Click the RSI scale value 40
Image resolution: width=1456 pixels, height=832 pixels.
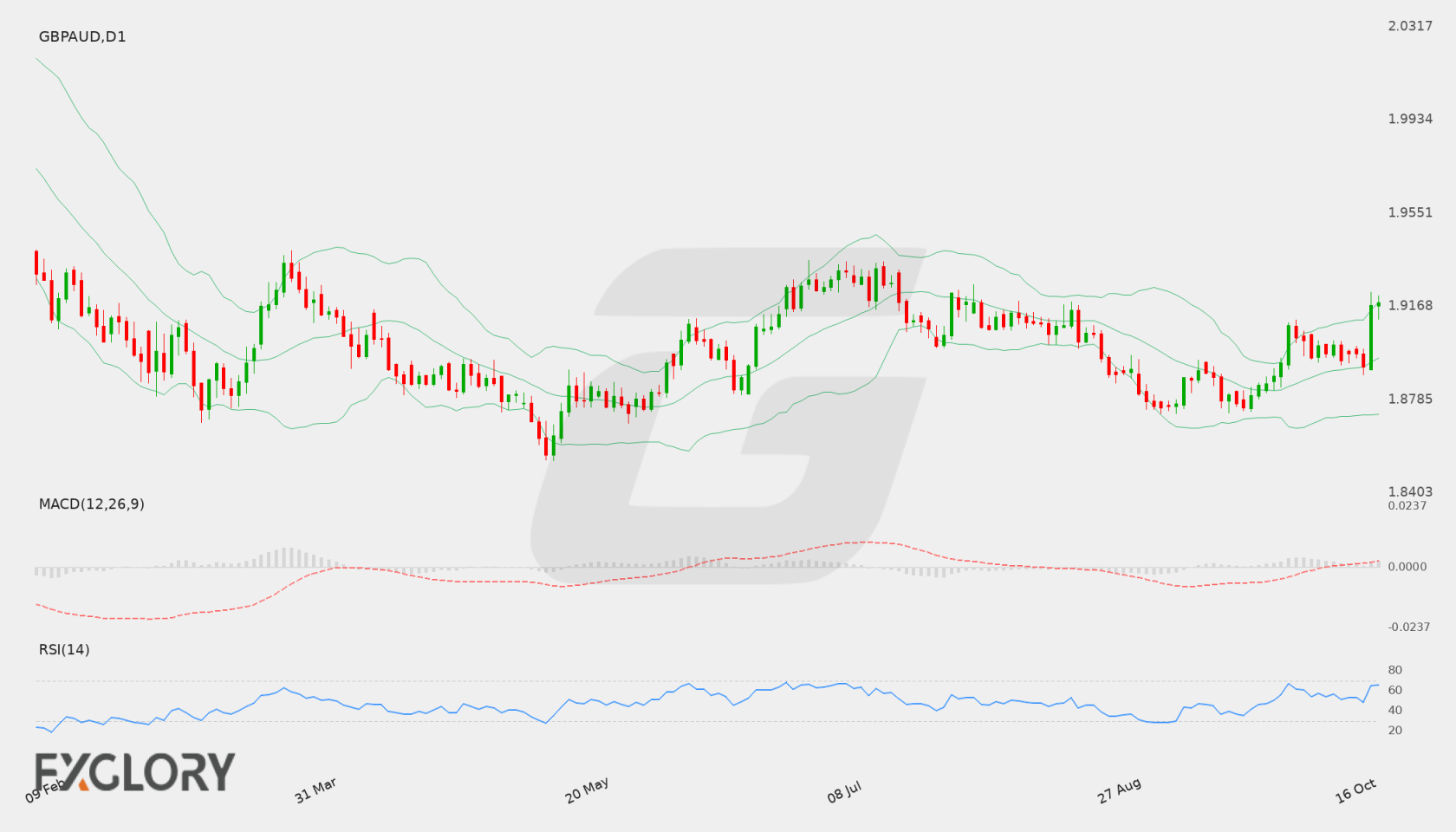(1395, 710)
